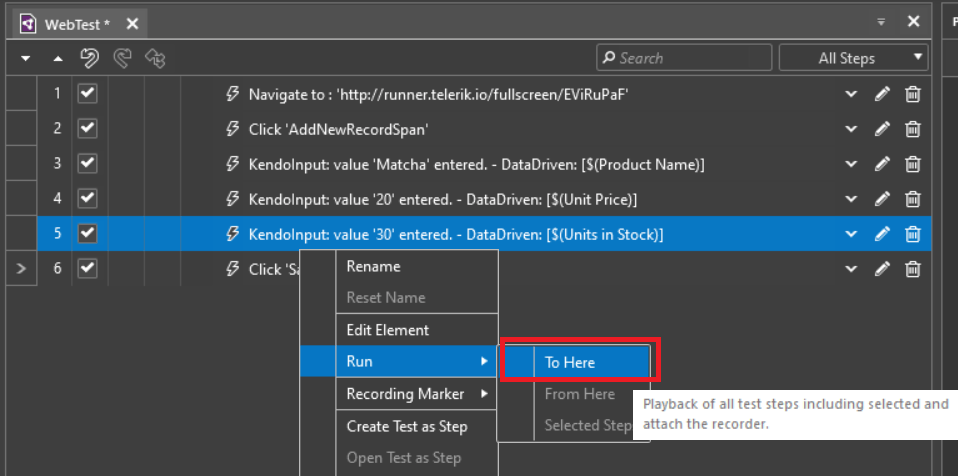Expand step 3 details chevron
The height and width of the screenshot is (476, 958).
click(851, 164)
